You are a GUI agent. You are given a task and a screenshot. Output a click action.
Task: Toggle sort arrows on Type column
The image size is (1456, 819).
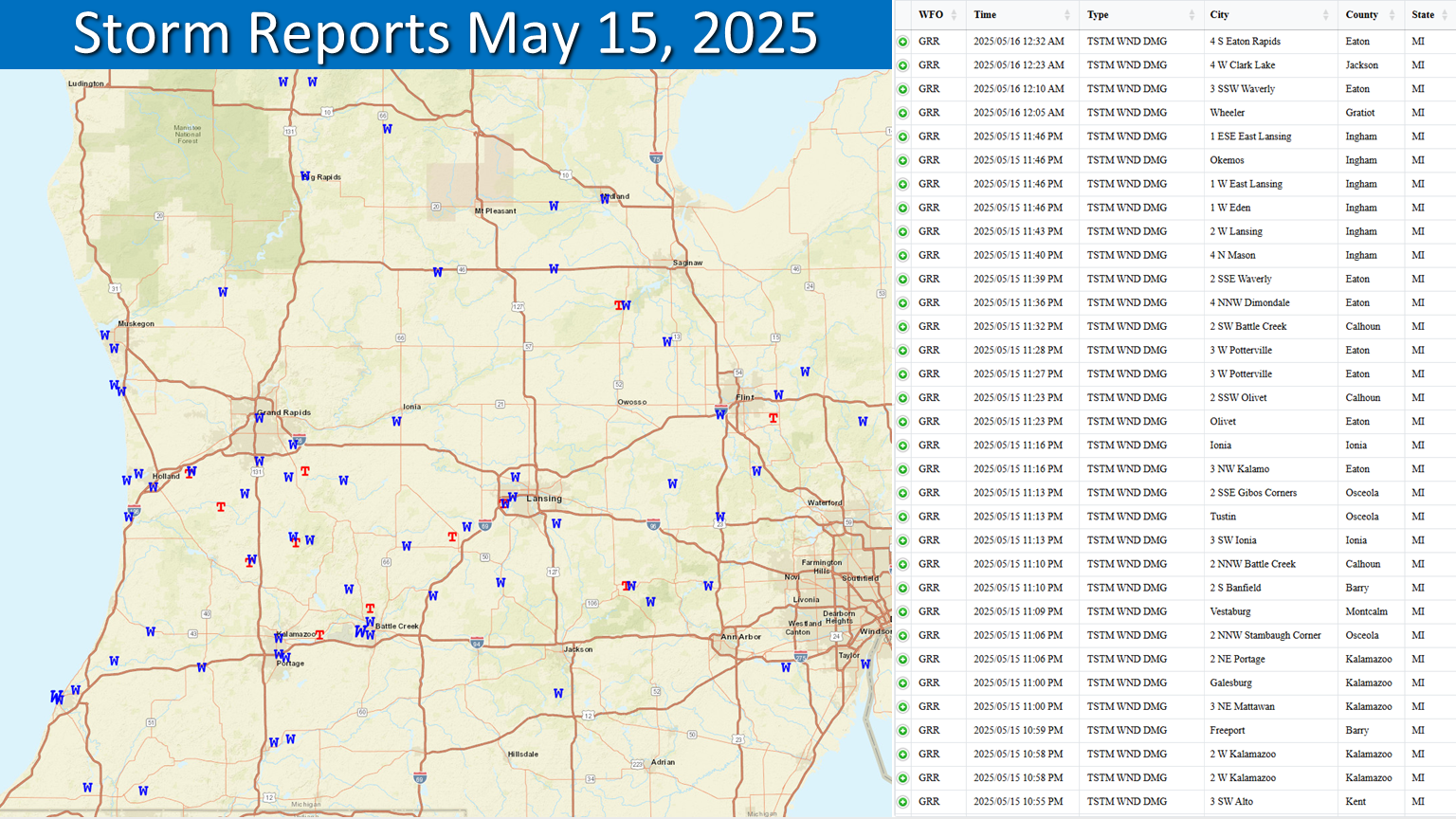1192,14
